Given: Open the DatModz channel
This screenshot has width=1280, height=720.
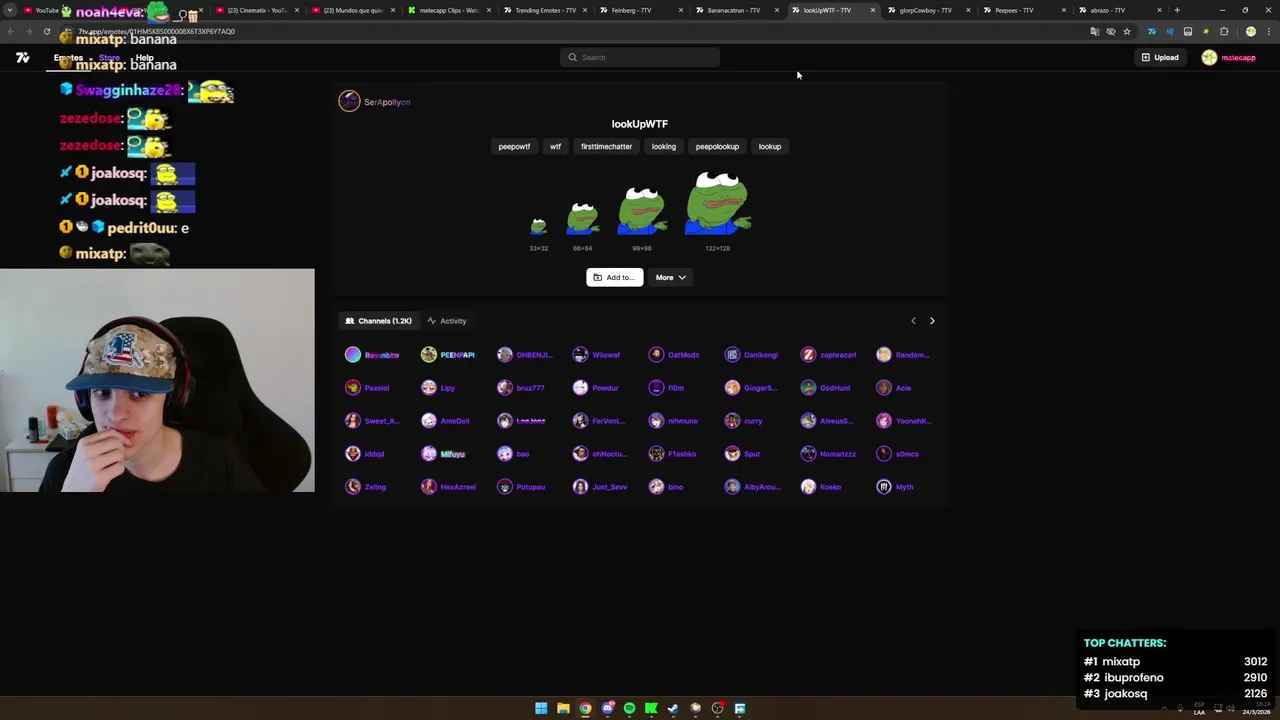Looking at the screenshot, I should tap(674, 355).
